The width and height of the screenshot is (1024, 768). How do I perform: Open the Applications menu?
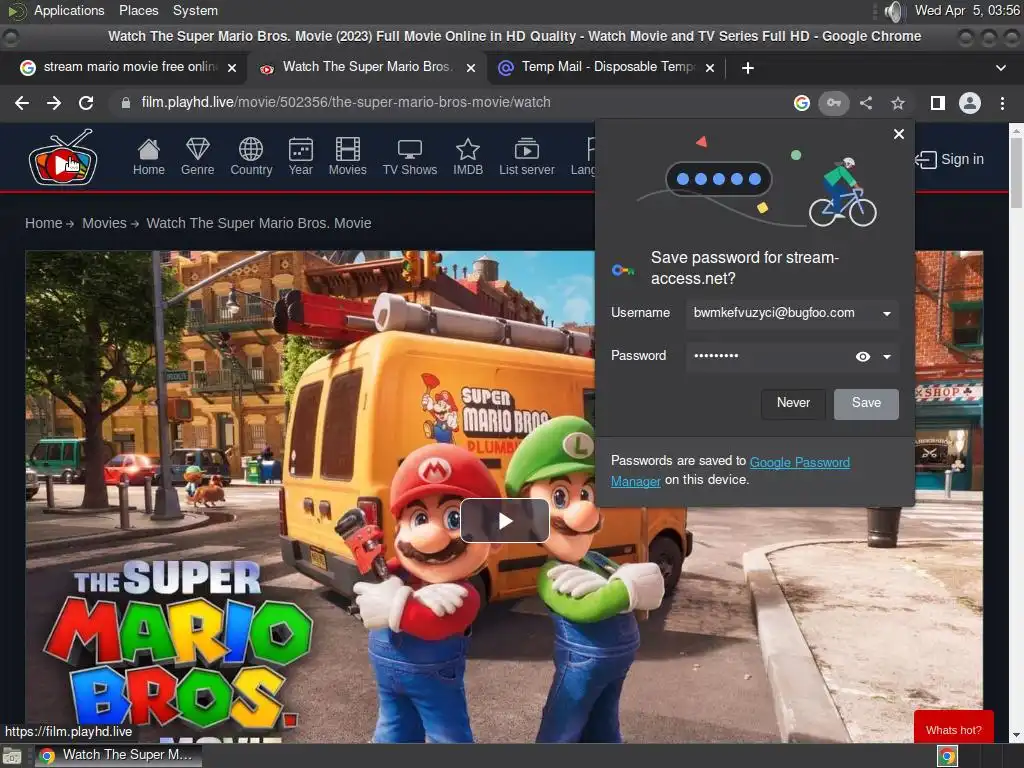pyautogui.click(x=69, y=10)
